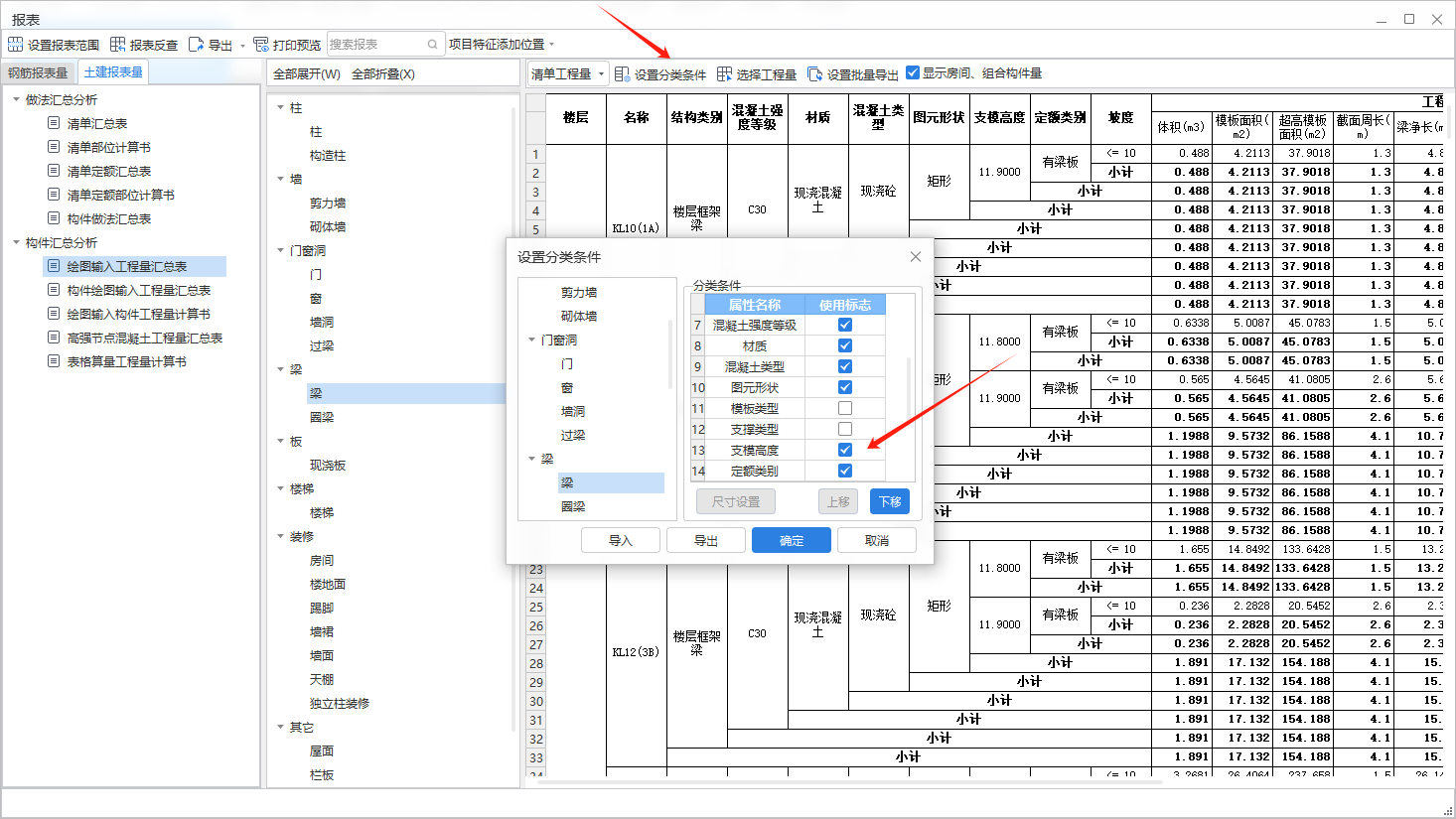Click the 设置批量导出 icon
1456x819 pixels.
814,74
